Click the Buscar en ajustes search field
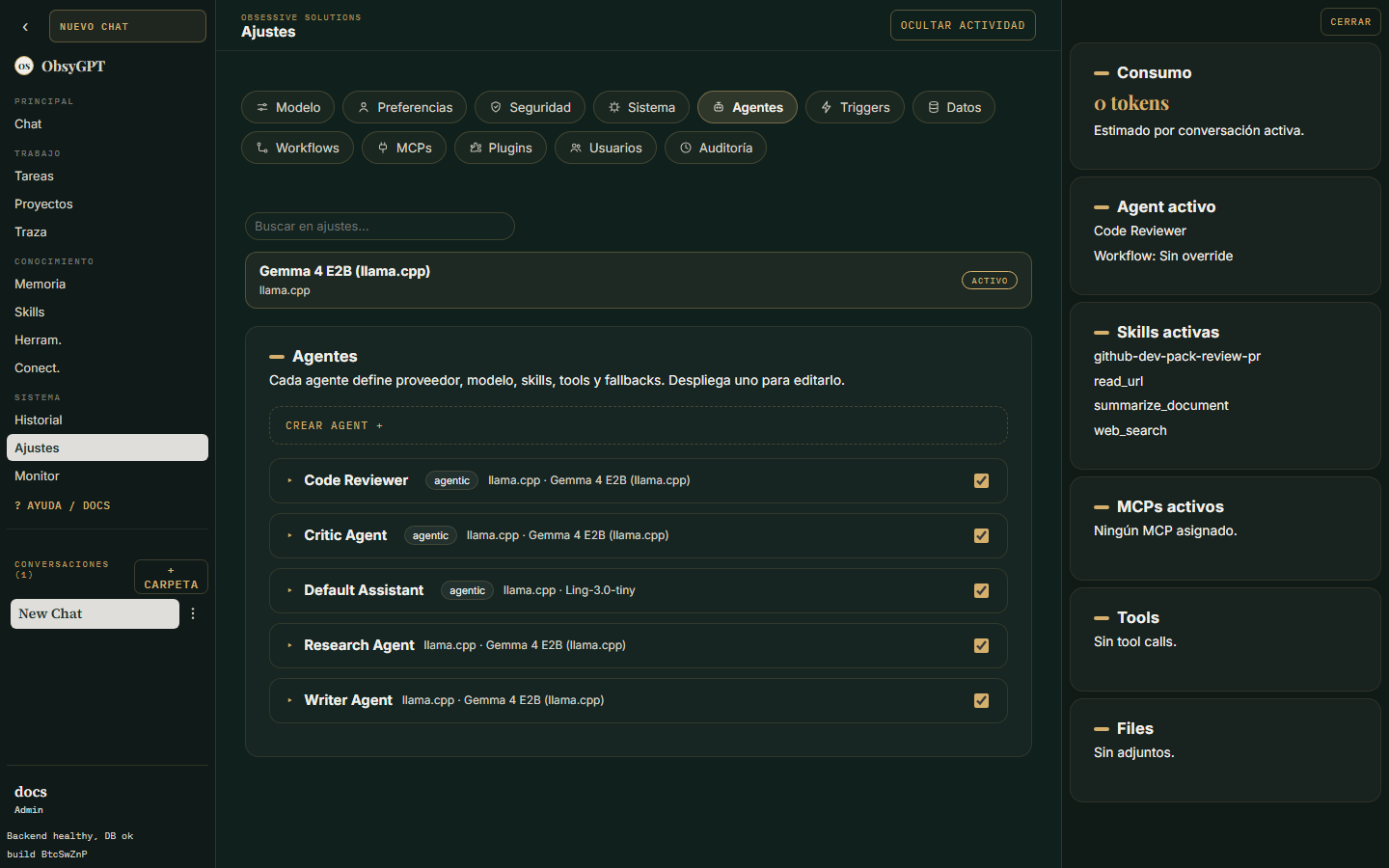Image resolution: width=1389 pixels, height=868 pixels. coord(380,227)
